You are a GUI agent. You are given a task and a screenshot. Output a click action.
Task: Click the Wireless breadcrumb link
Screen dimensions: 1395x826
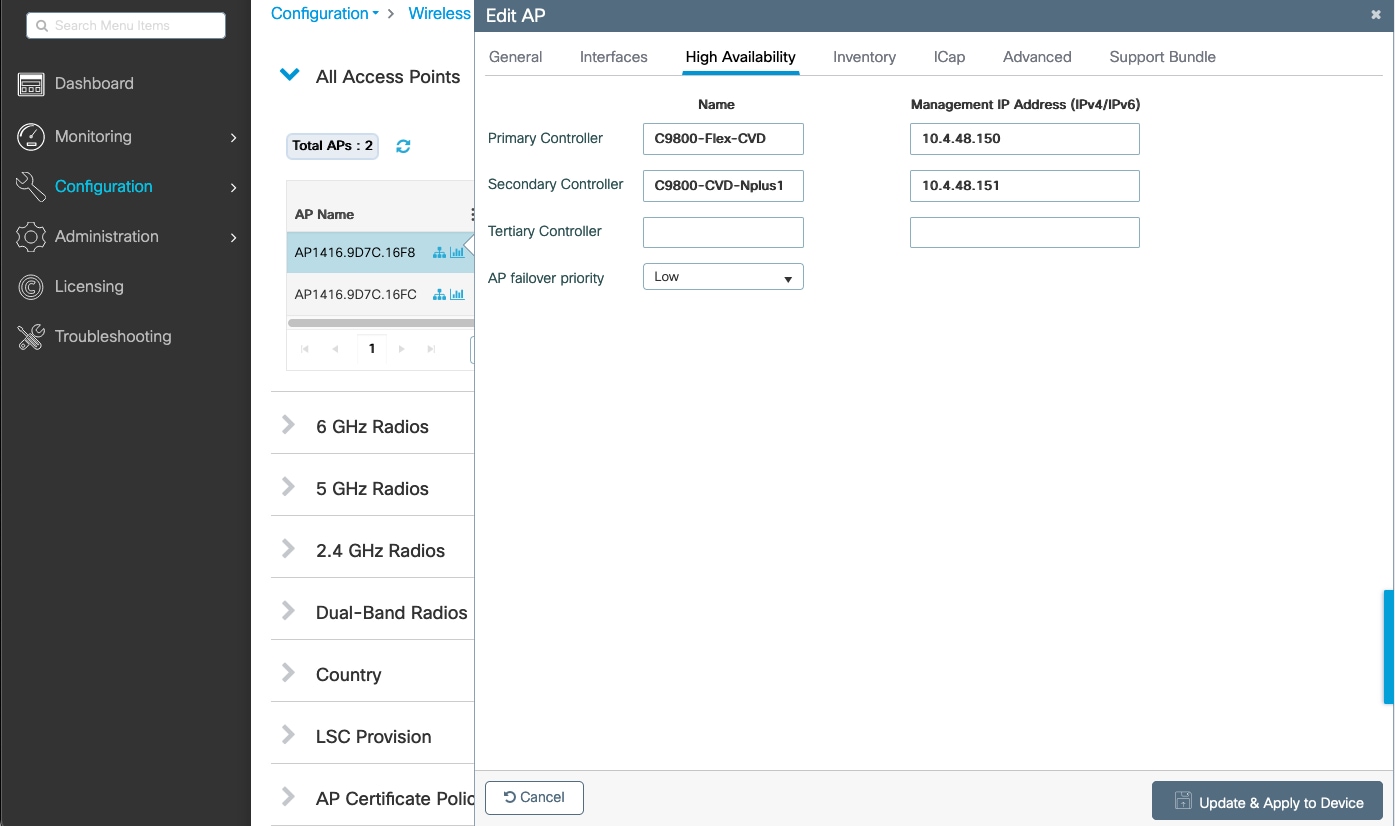[439, 14]
